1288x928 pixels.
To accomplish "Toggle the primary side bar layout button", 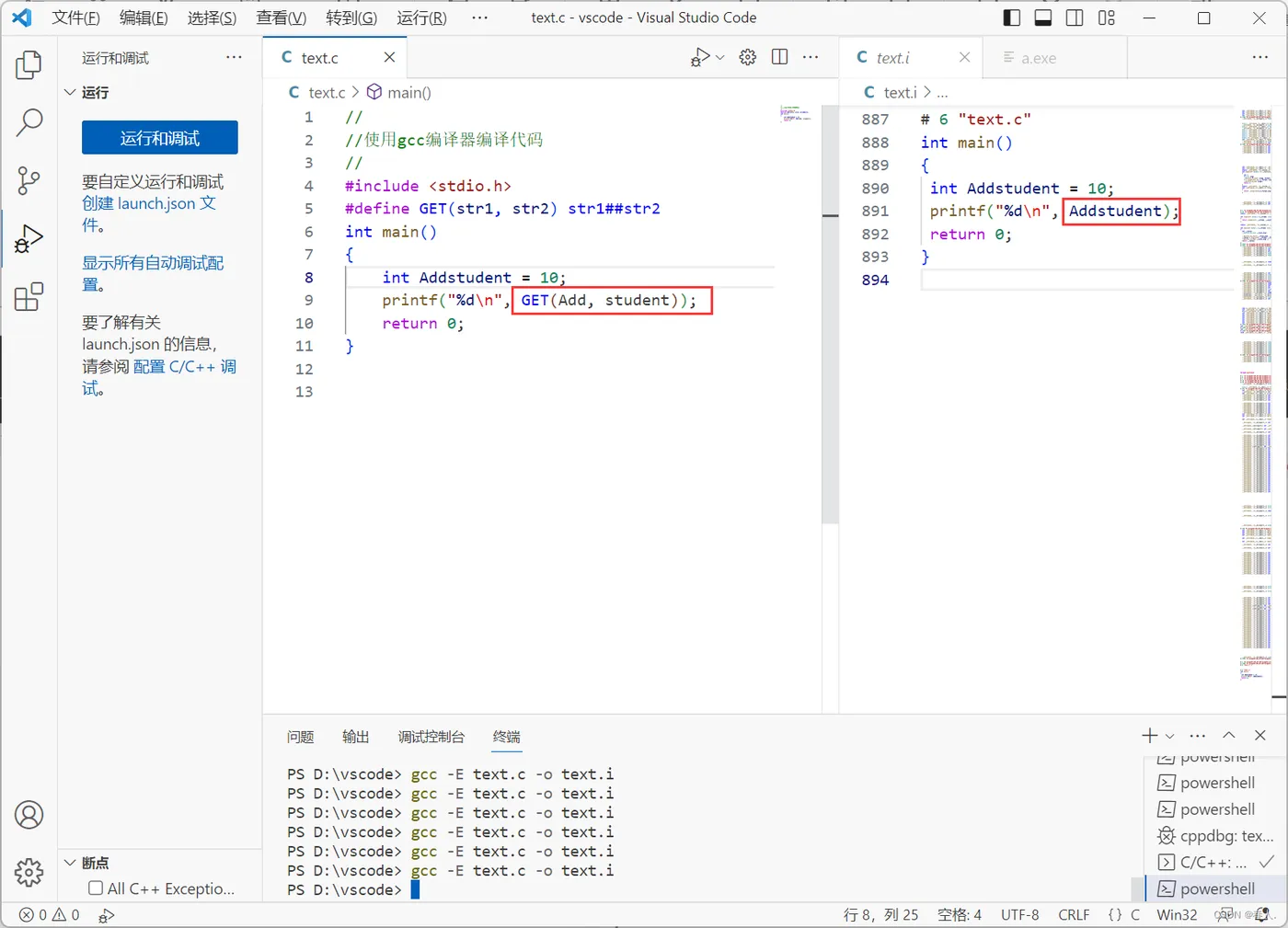I will [1011, 17].
